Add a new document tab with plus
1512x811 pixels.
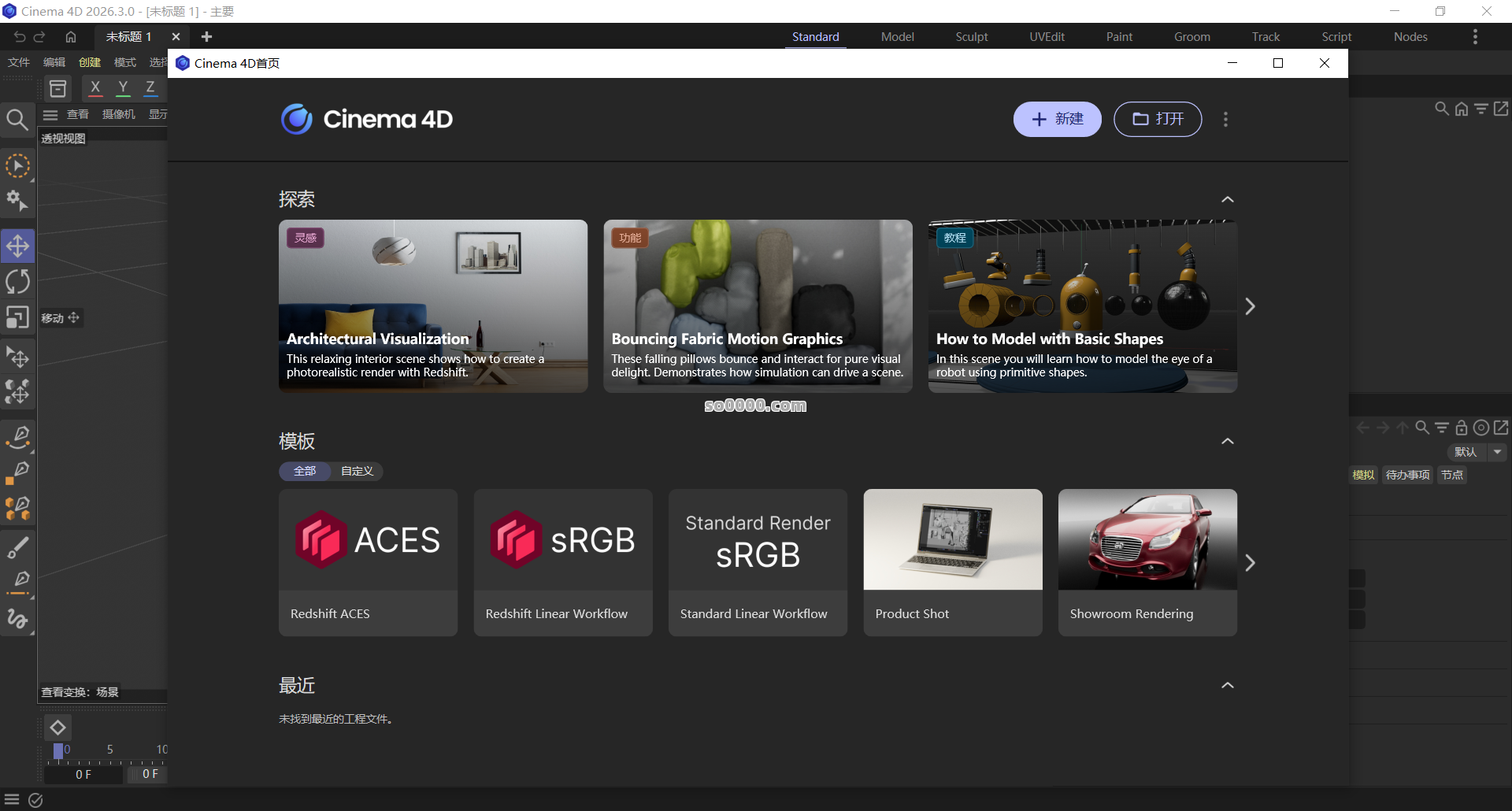pos(206,36)
